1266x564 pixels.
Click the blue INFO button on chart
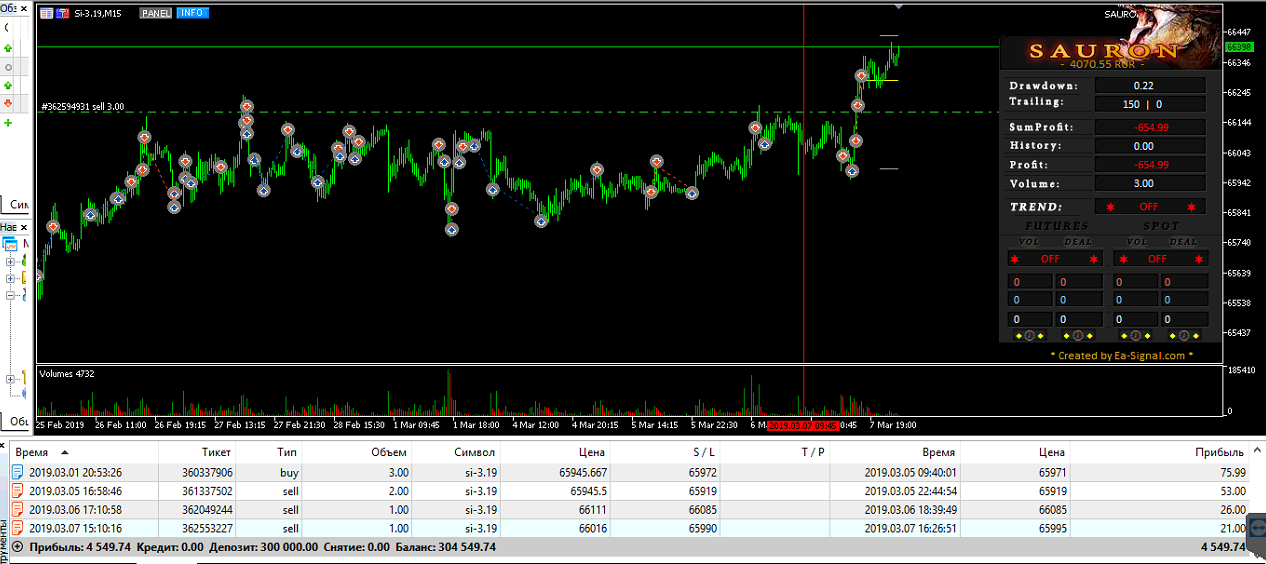(x=192, y=13)
